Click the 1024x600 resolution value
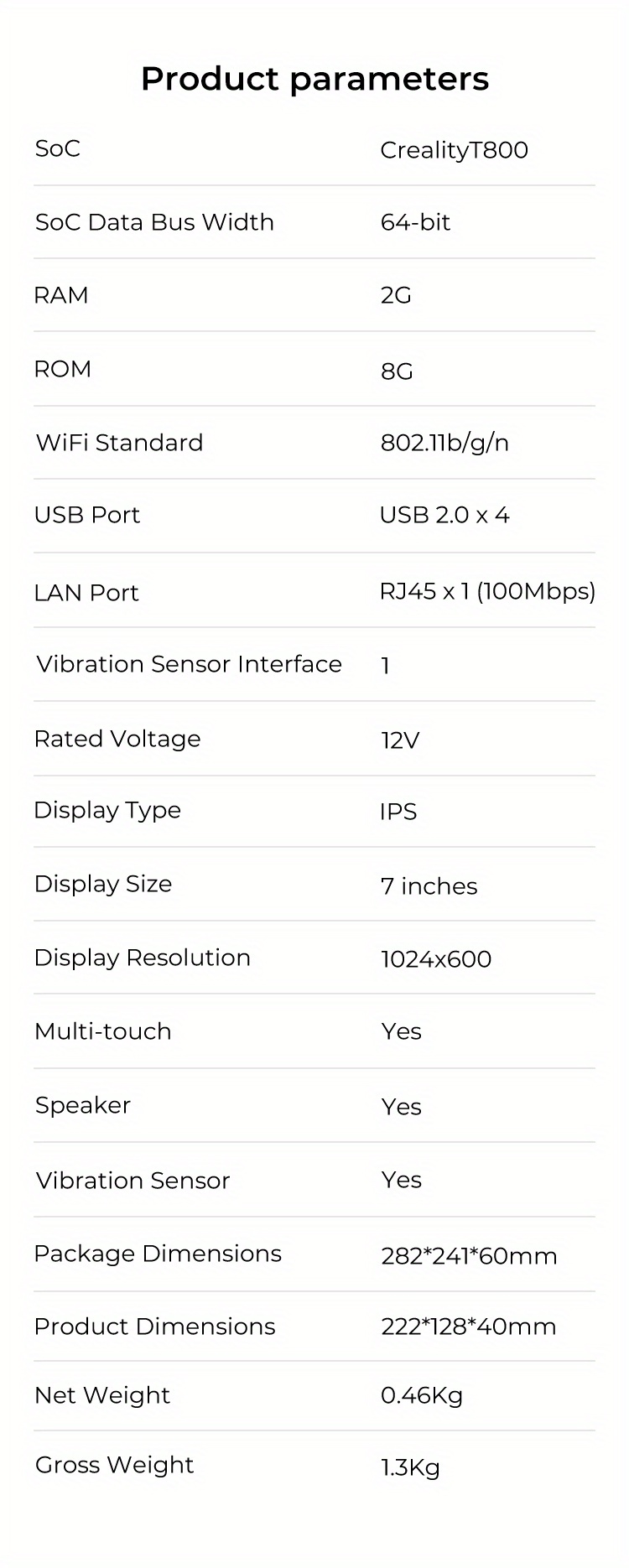The height and width of the screenshot is (1568, 629). tap(436, 959)
